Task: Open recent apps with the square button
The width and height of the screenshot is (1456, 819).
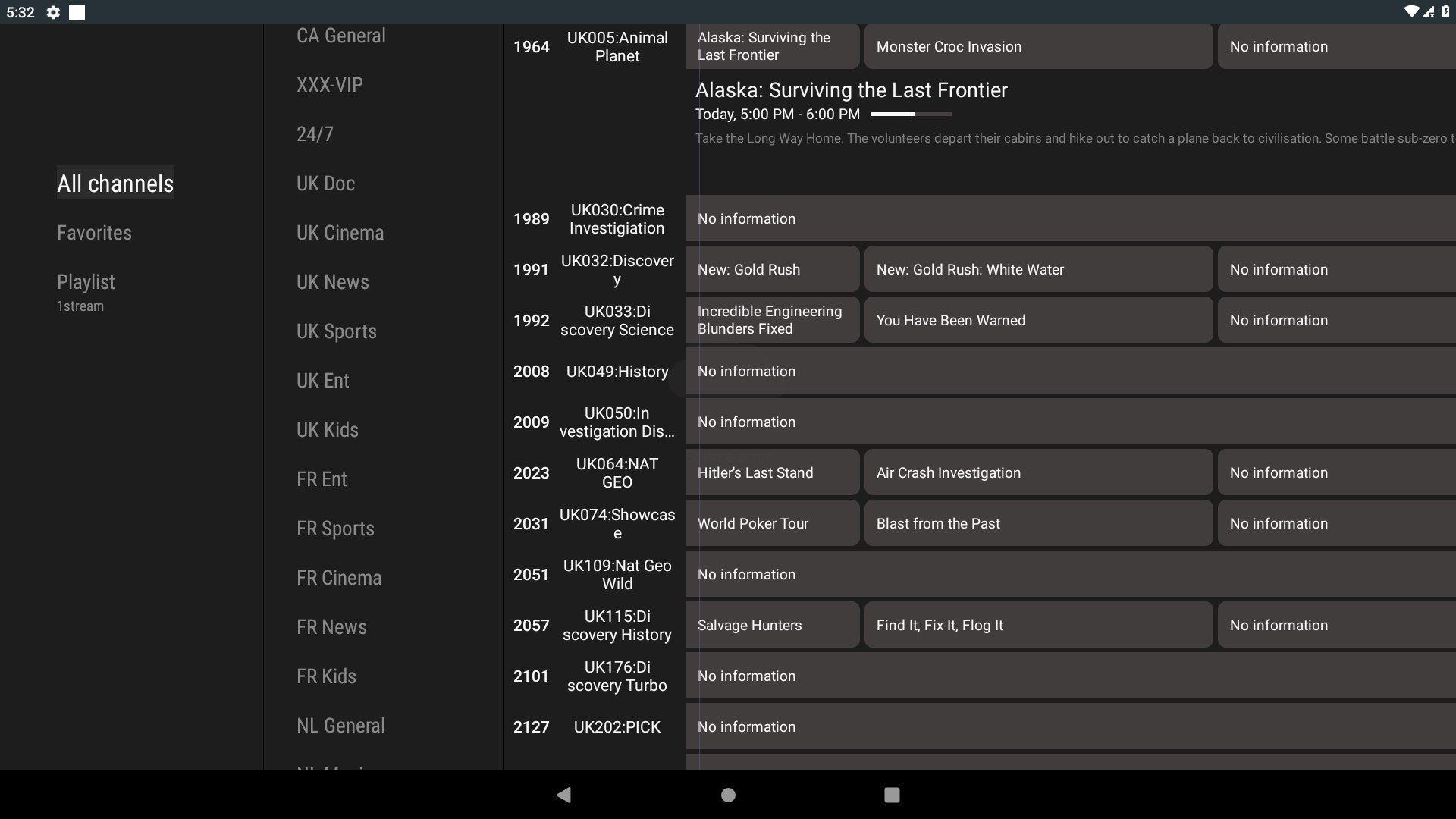Action: [x=892, y=795]
